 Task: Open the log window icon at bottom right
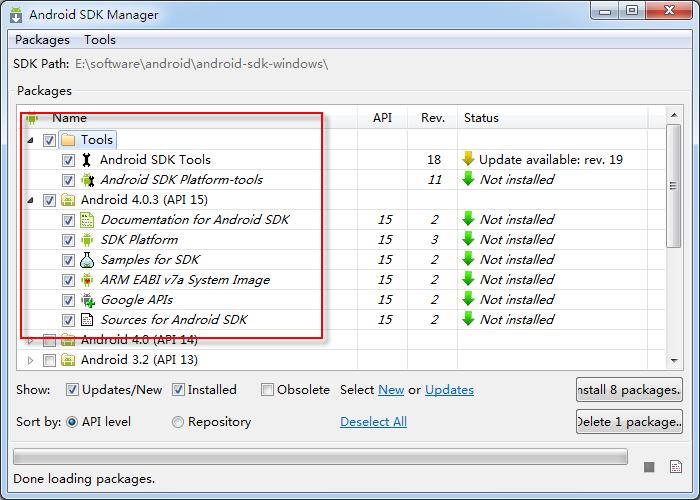676,467
